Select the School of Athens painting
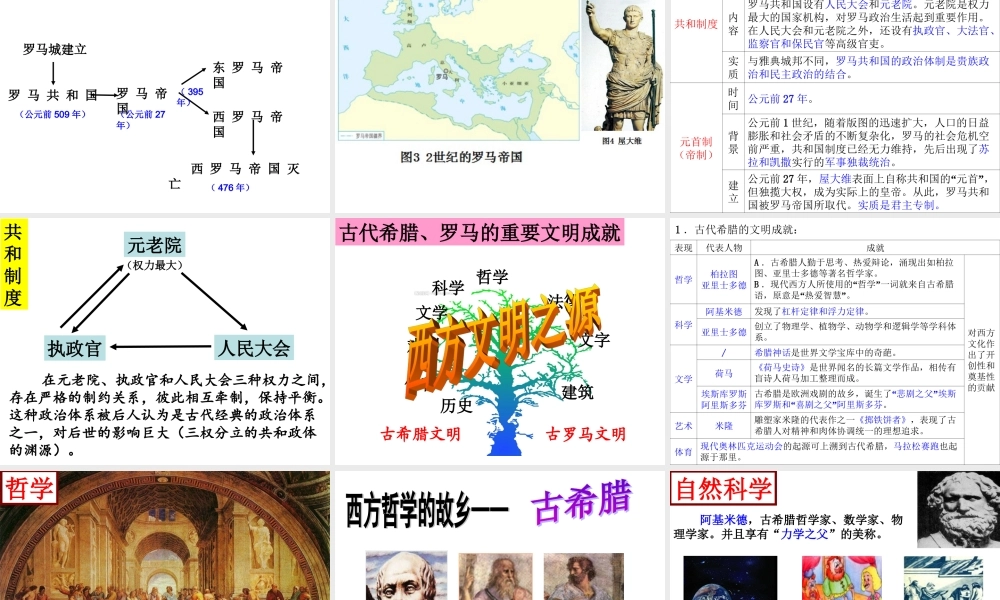 click(165, 536)
